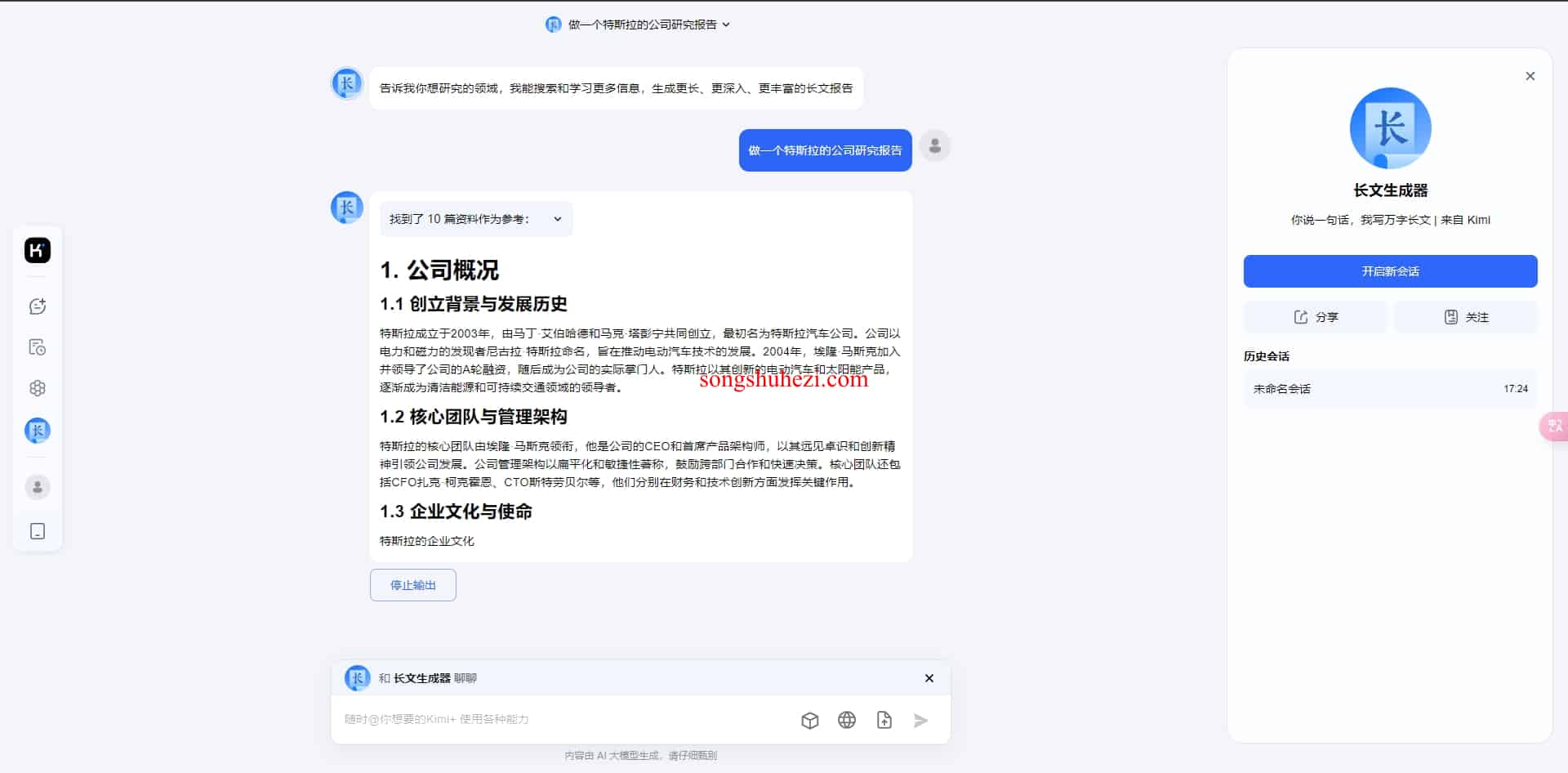Viewport: 1568px width, 773px height.
Task: Click the cube Kimi+ icon in the input box
Action: click(x=810, y=720)
